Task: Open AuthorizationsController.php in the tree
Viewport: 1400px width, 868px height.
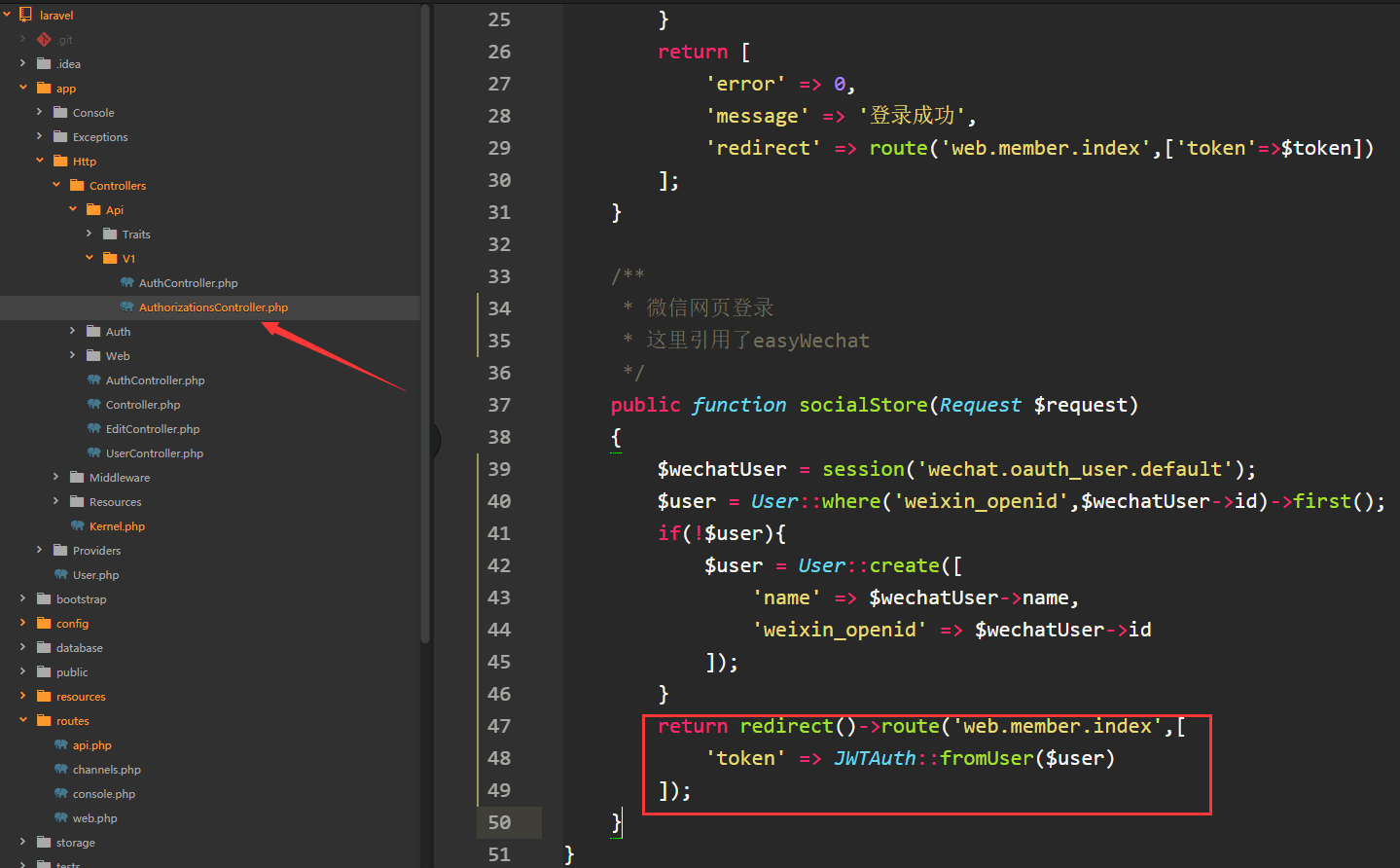Action: click(213, 307)
